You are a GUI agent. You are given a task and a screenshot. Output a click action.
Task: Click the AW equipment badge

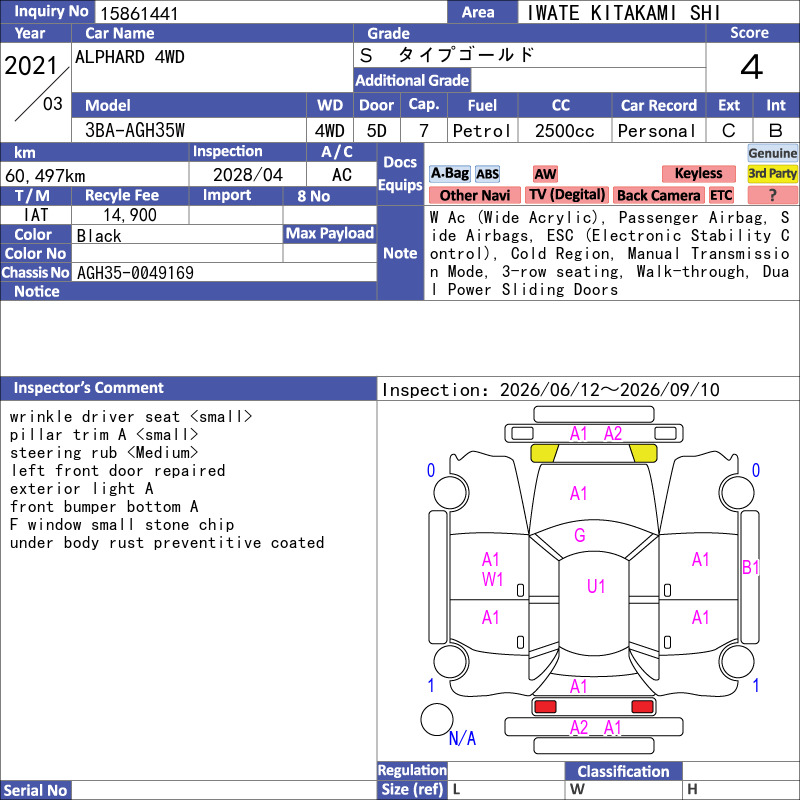pos(545,174)
